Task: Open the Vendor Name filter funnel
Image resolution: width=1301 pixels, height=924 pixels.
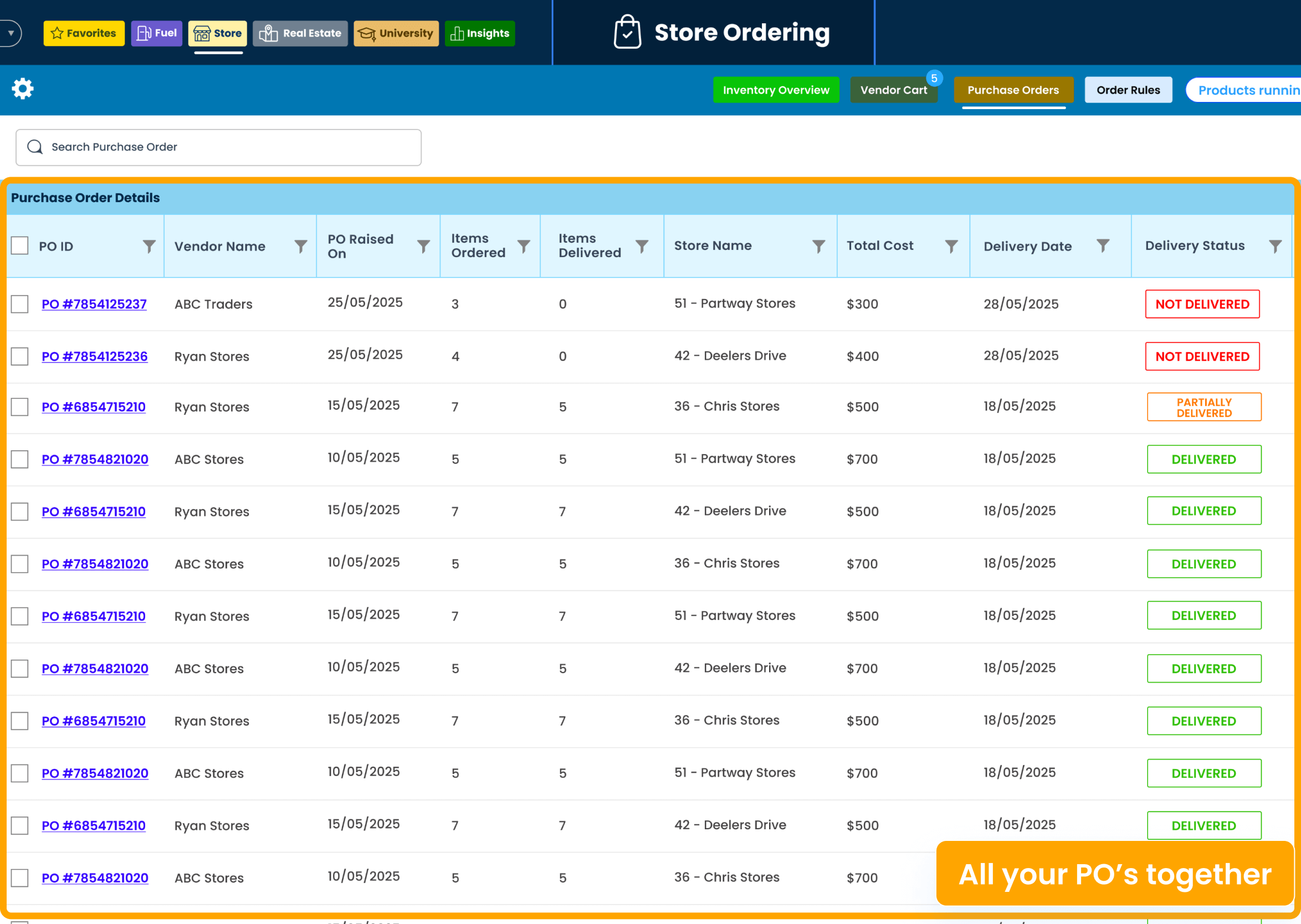Action: (300, 246)
